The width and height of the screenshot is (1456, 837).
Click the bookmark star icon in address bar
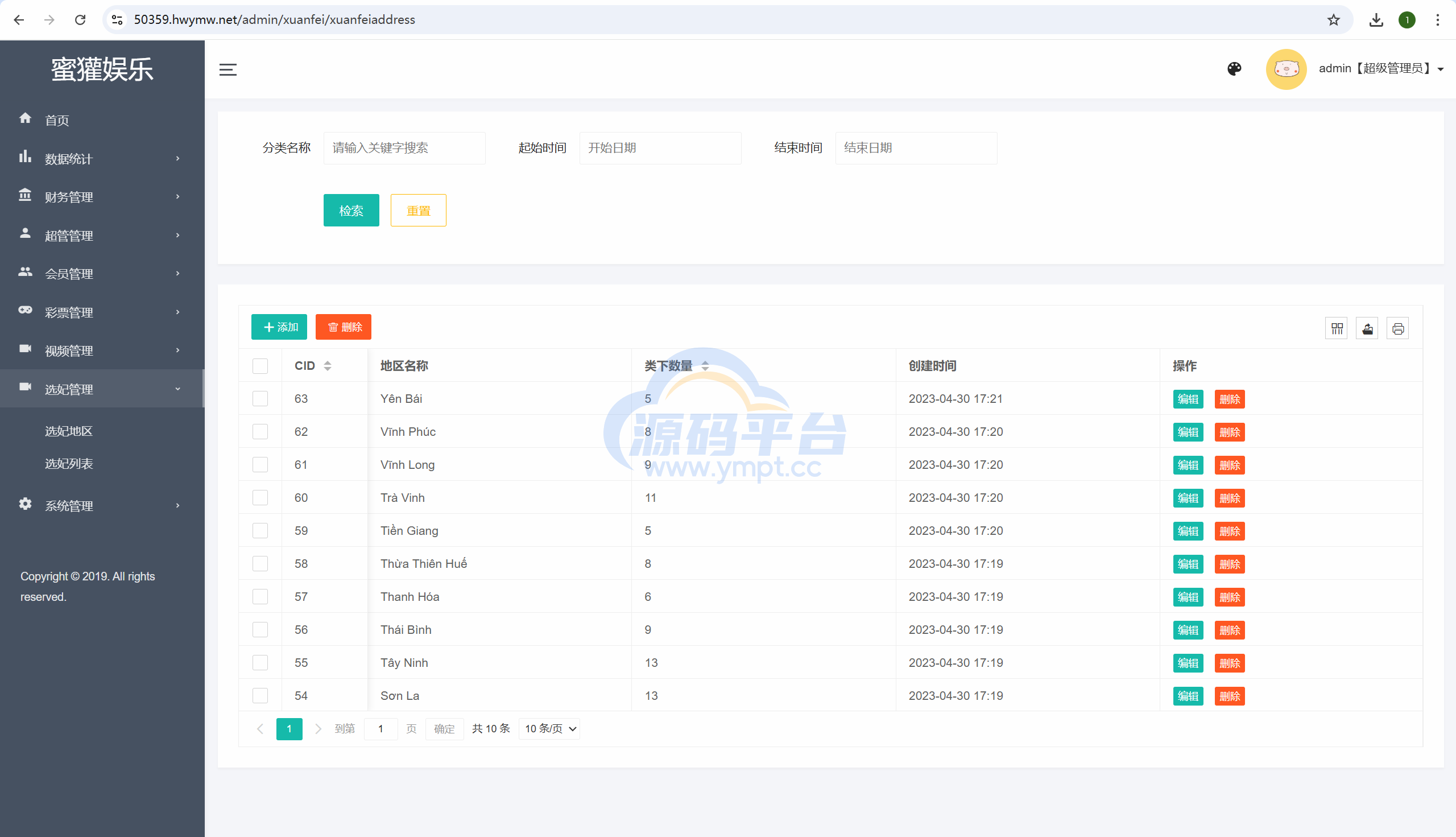pos(1334,19)
